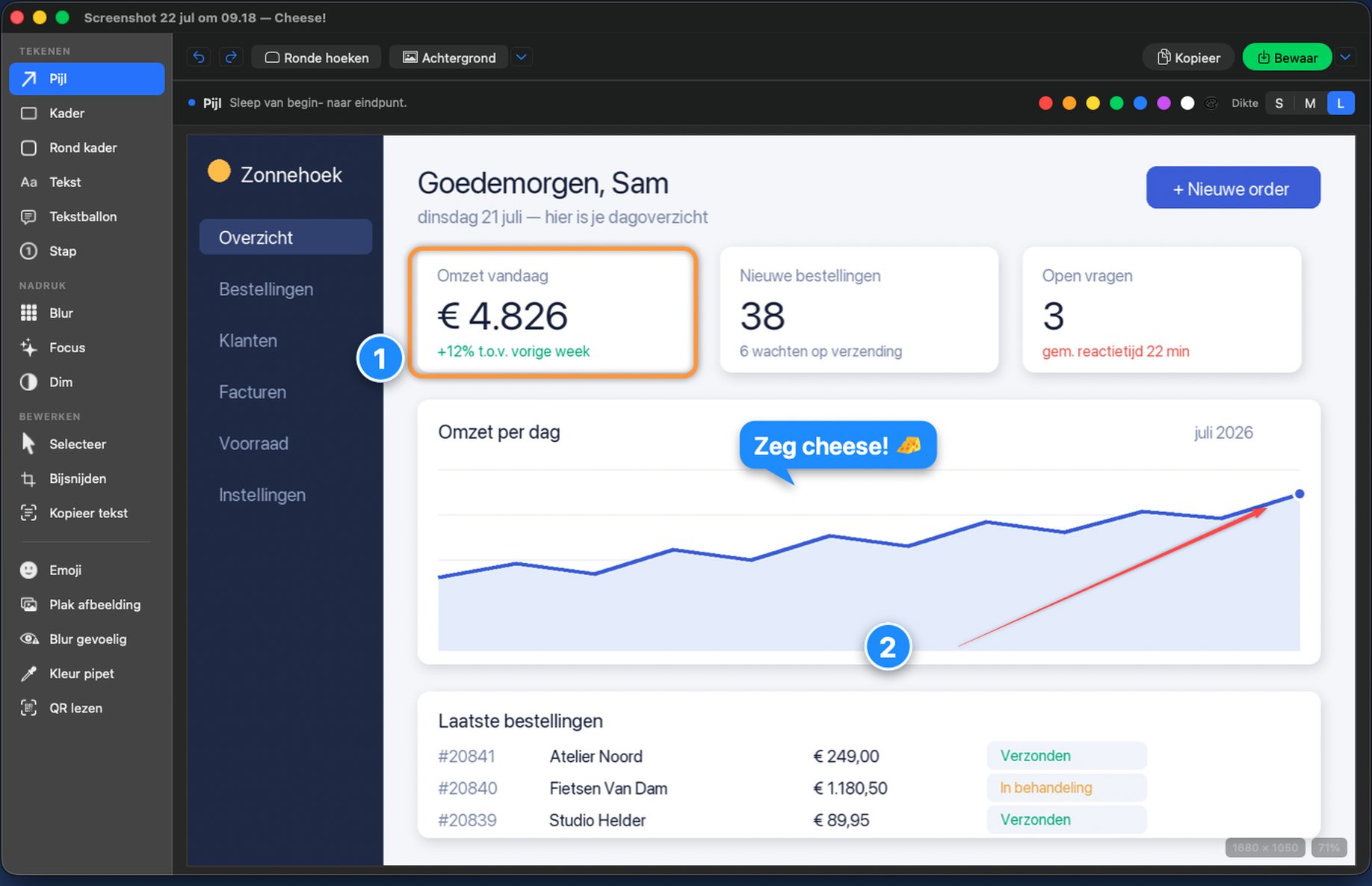Open the Bewaar save options dropdown
The image size is (1372, 886).
1345,57
